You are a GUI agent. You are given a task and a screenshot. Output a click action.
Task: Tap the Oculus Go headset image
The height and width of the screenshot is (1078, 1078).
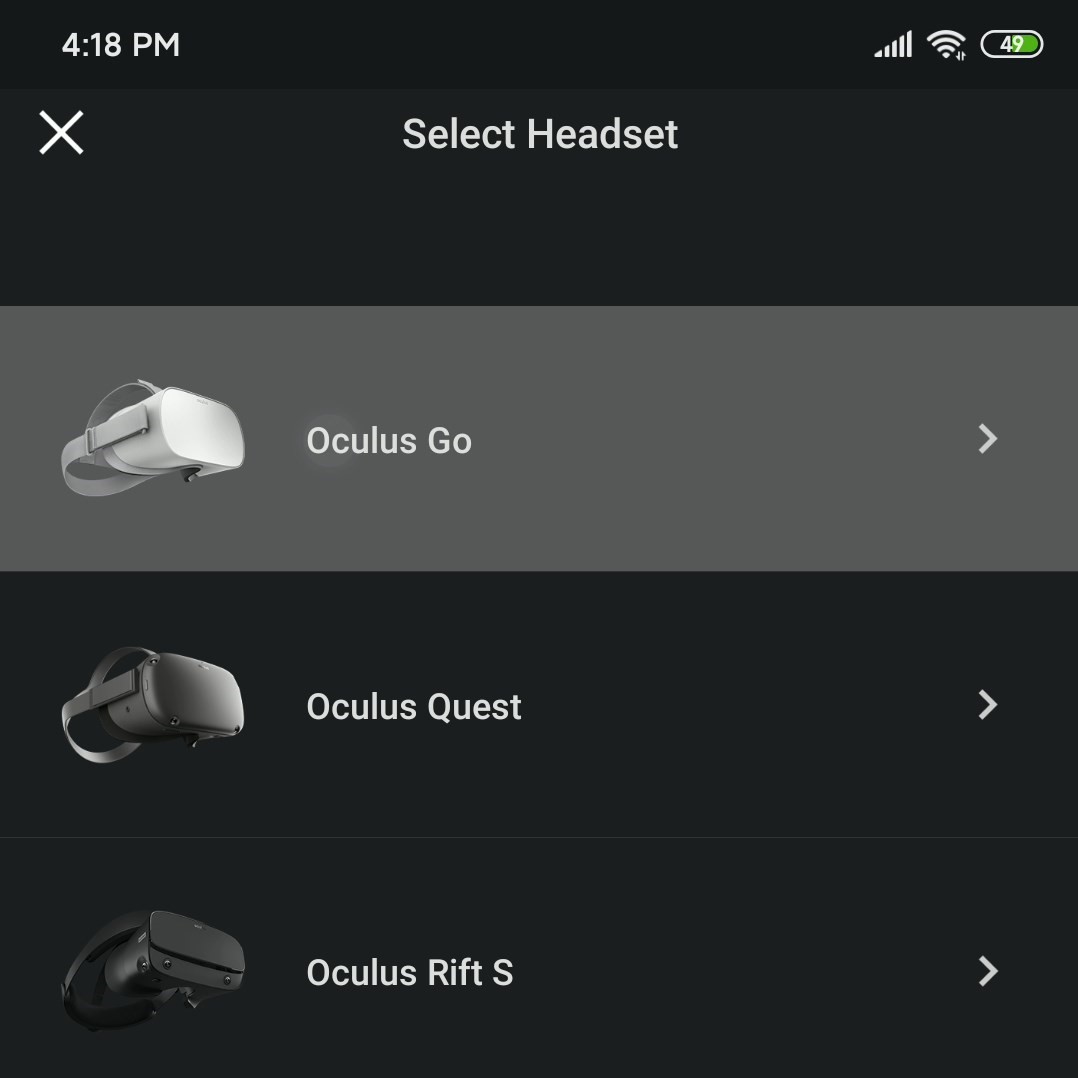pyautogui.click(x=153, y=437)
